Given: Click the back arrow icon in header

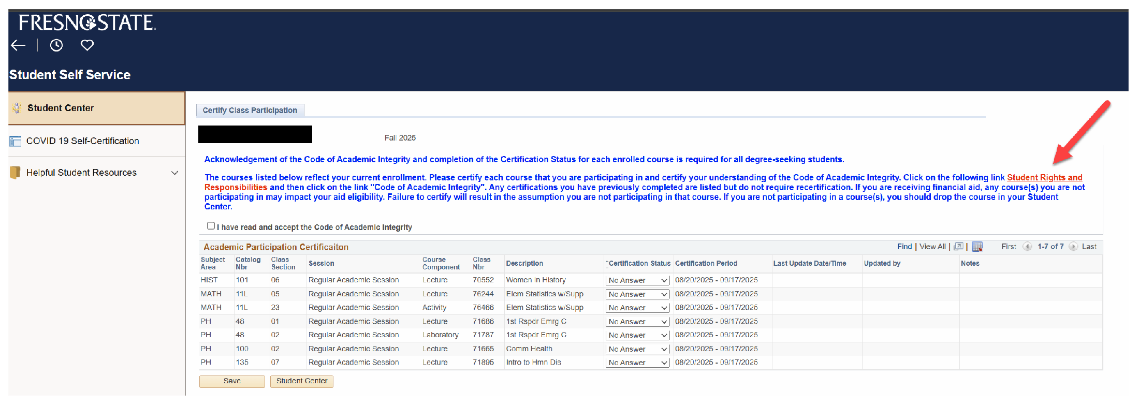Looking at the screenshot, I should (18, 45).
